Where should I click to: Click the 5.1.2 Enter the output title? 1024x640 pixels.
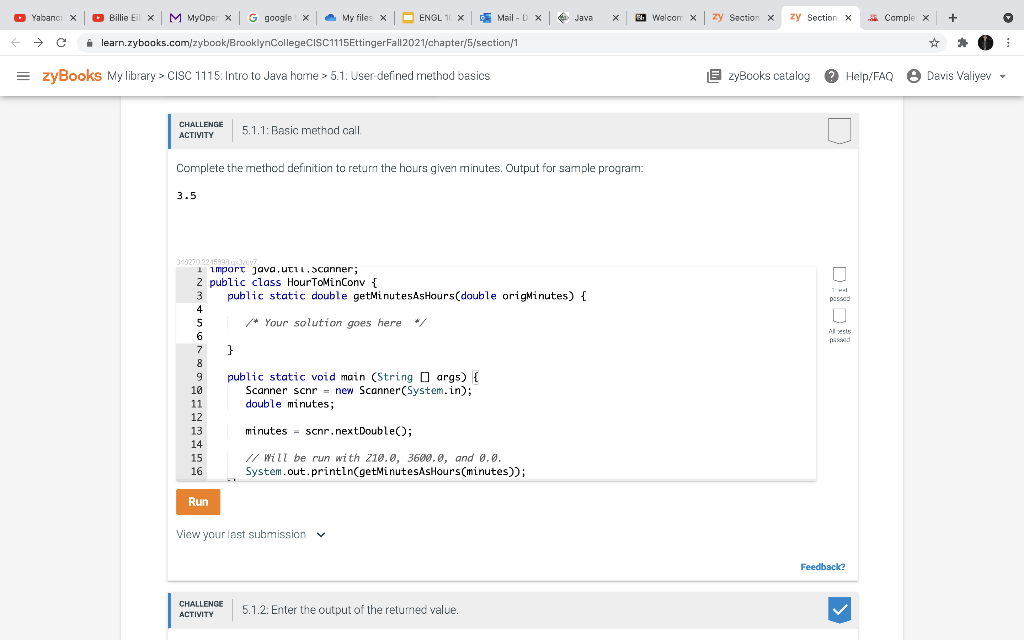click(350, 610)
